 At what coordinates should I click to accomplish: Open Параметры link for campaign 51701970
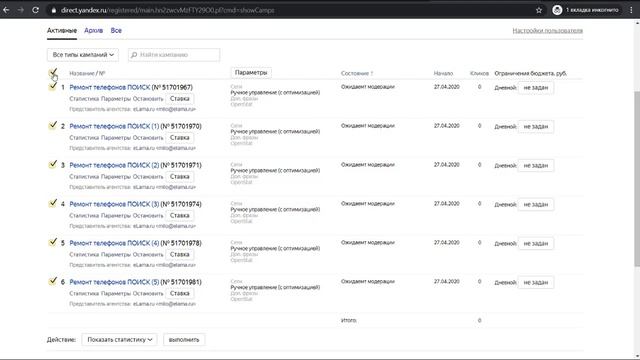point(116,138)
